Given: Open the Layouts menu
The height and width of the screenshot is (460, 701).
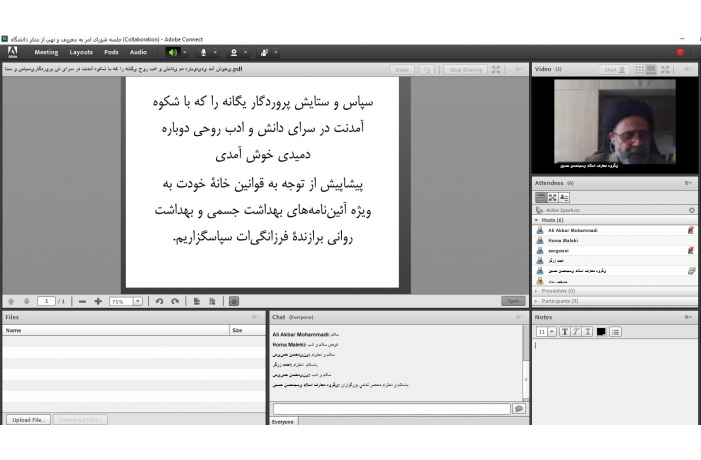Looking at the screenshot, I should click(81, 52).
